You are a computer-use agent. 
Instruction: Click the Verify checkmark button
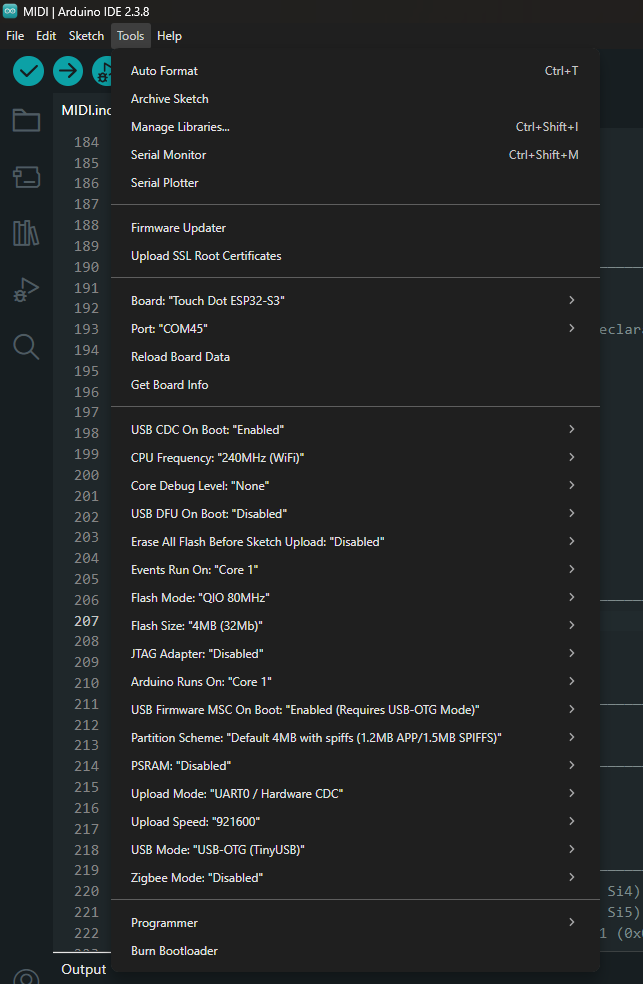[x=28, y=71]
